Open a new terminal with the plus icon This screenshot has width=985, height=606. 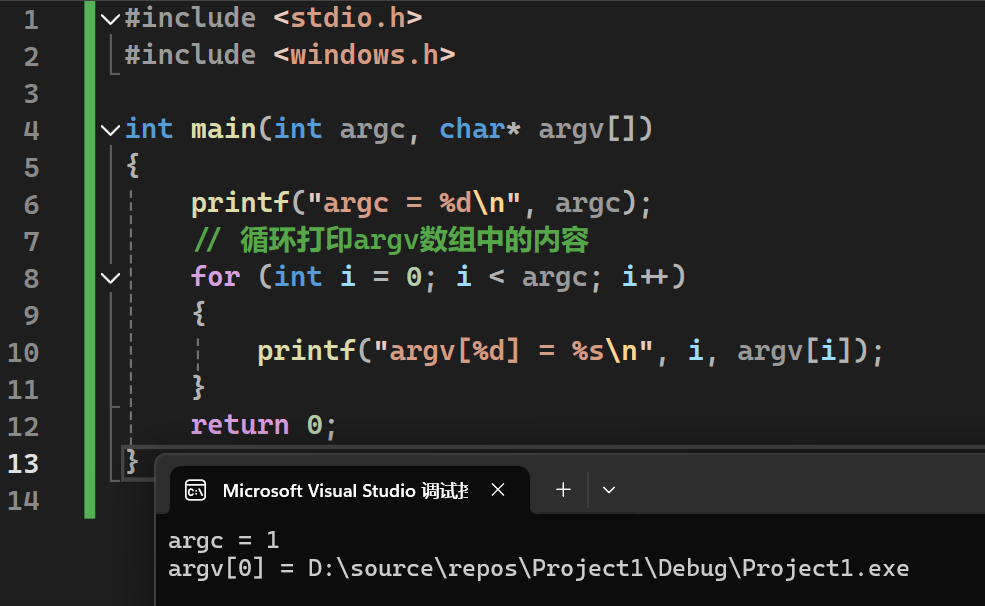(563, 489)
